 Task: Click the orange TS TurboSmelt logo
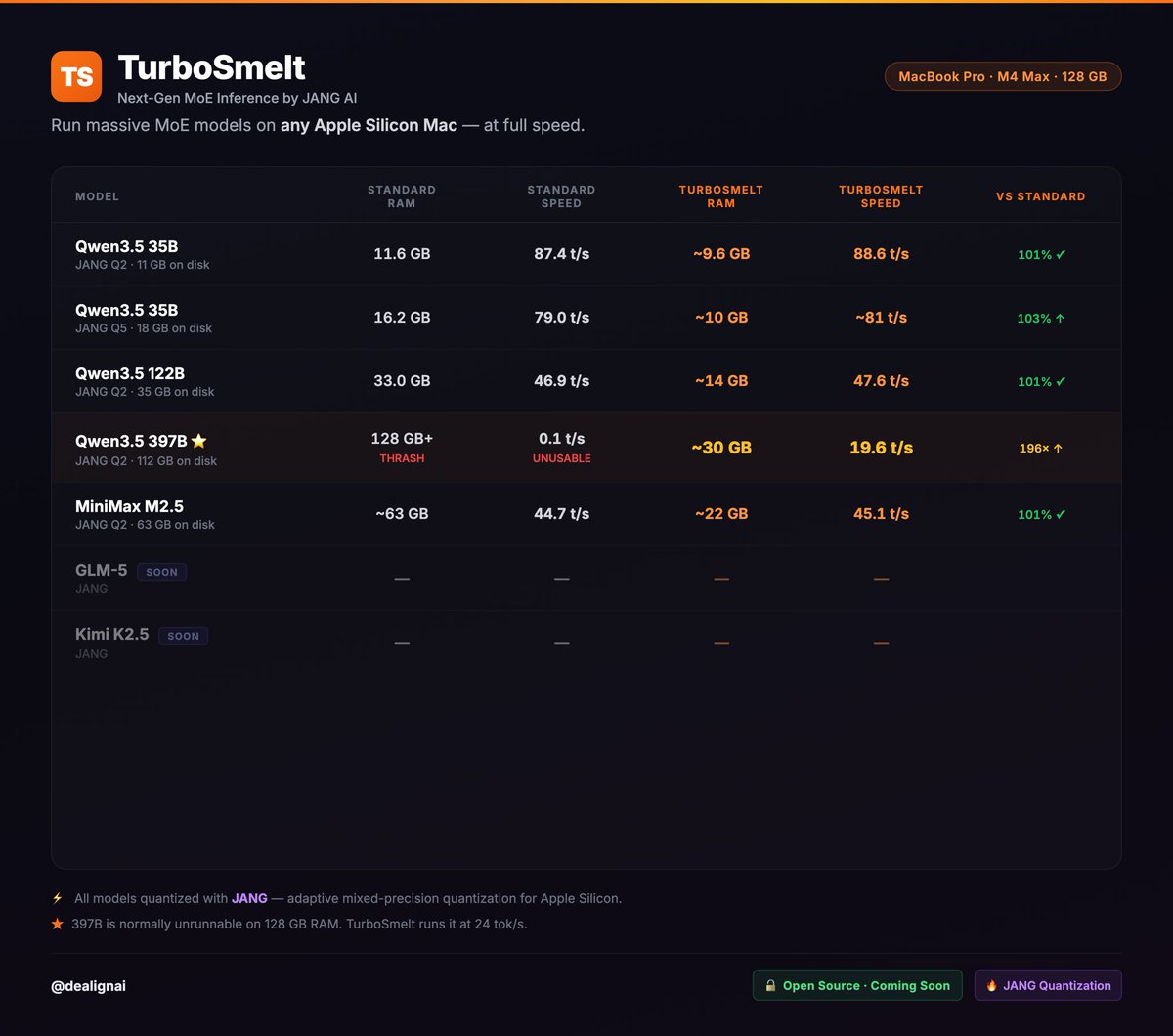[x=76, y=76]
